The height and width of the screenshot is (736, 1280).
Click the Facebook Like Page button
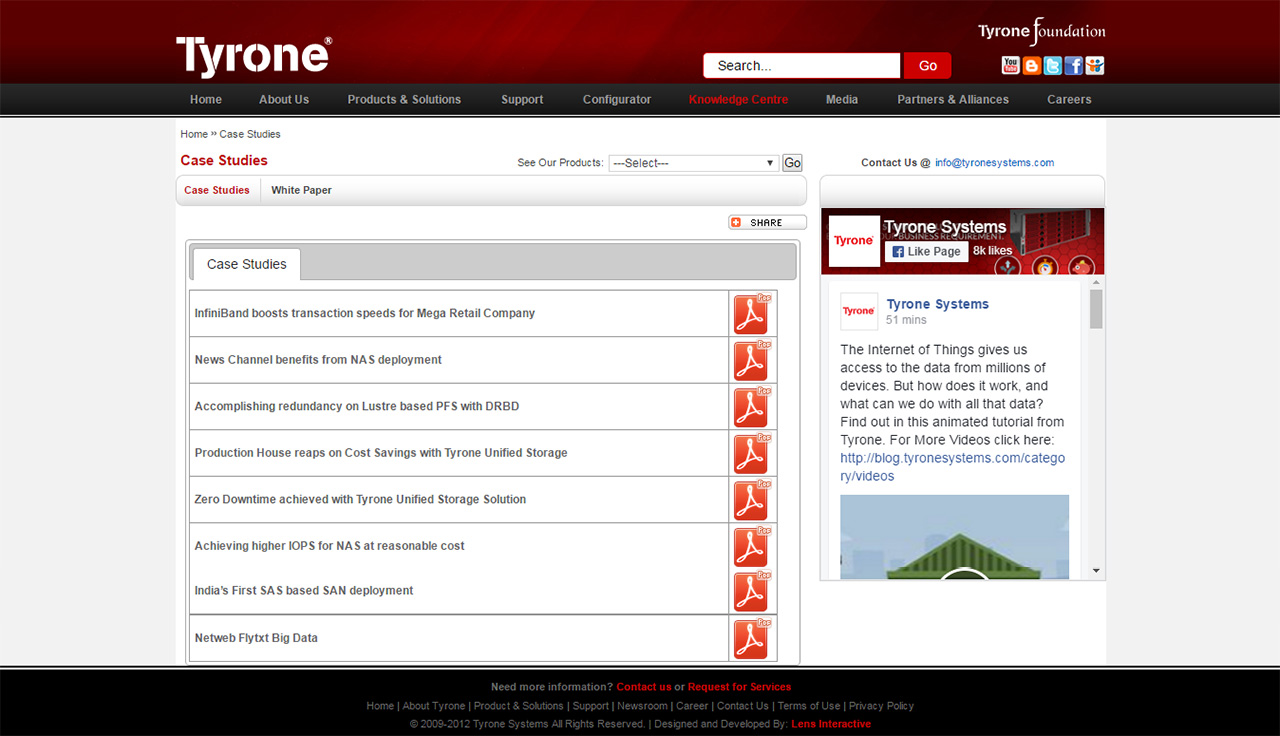coord(926,251)
